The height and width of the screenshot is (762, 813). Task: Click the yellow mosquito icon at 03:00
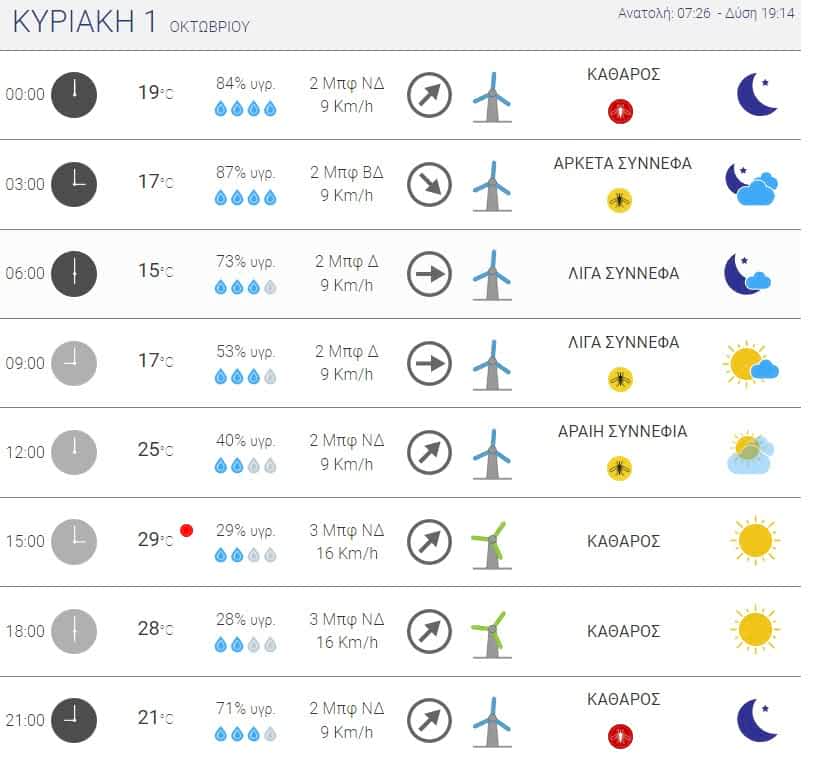point(620,201)
